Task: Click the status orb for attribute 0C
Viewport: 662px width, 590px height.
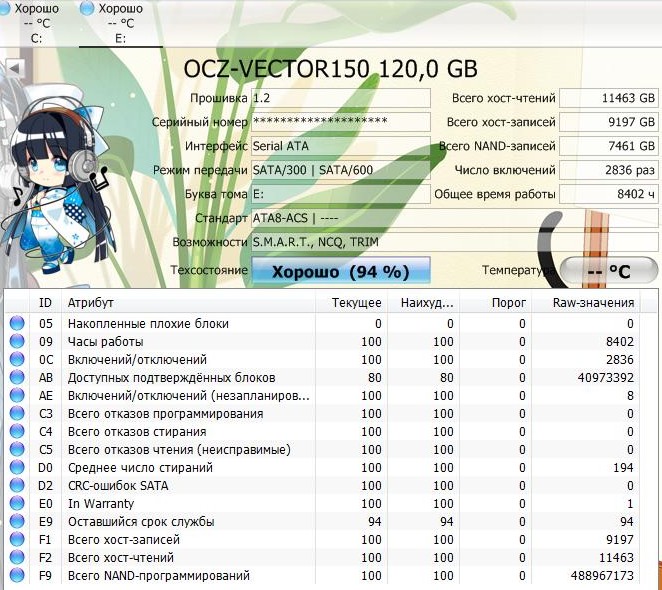Action: click(x=17, y=359)
